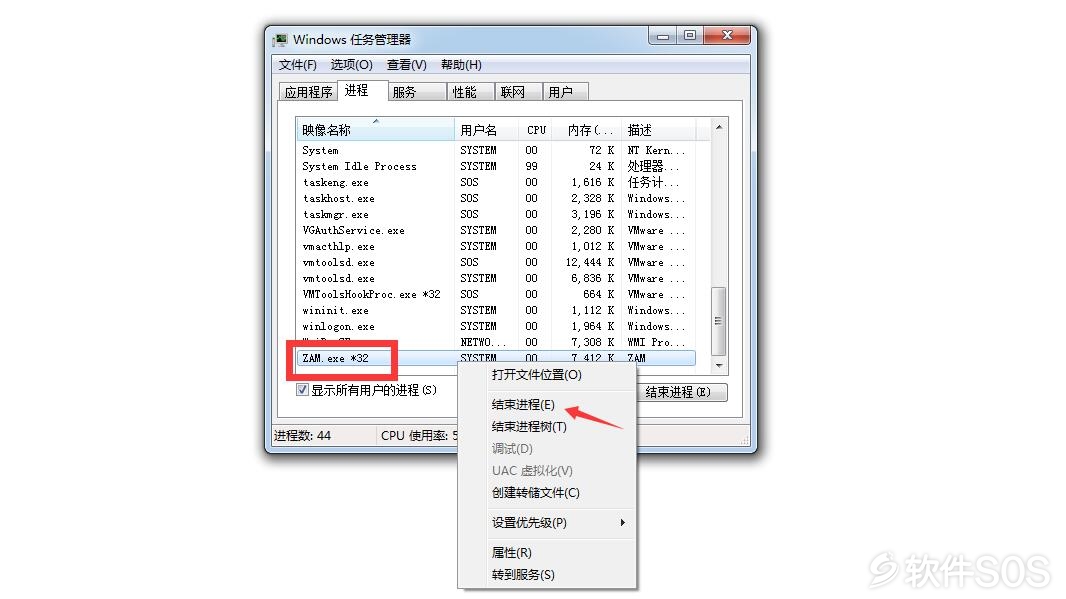Sort by 用户名 column header
Viewport: 1066px width, 599px height.
[x=486, y=130]
